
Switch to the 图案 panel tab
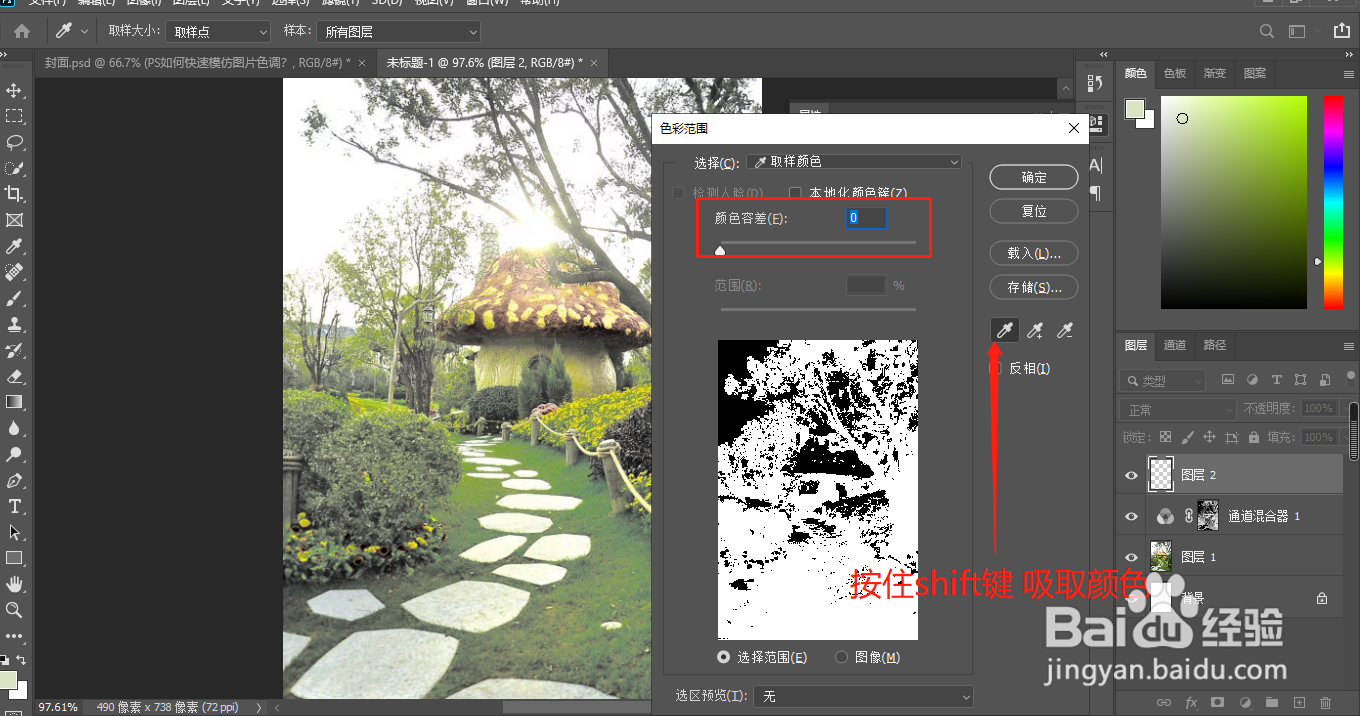coord(1255,74)
